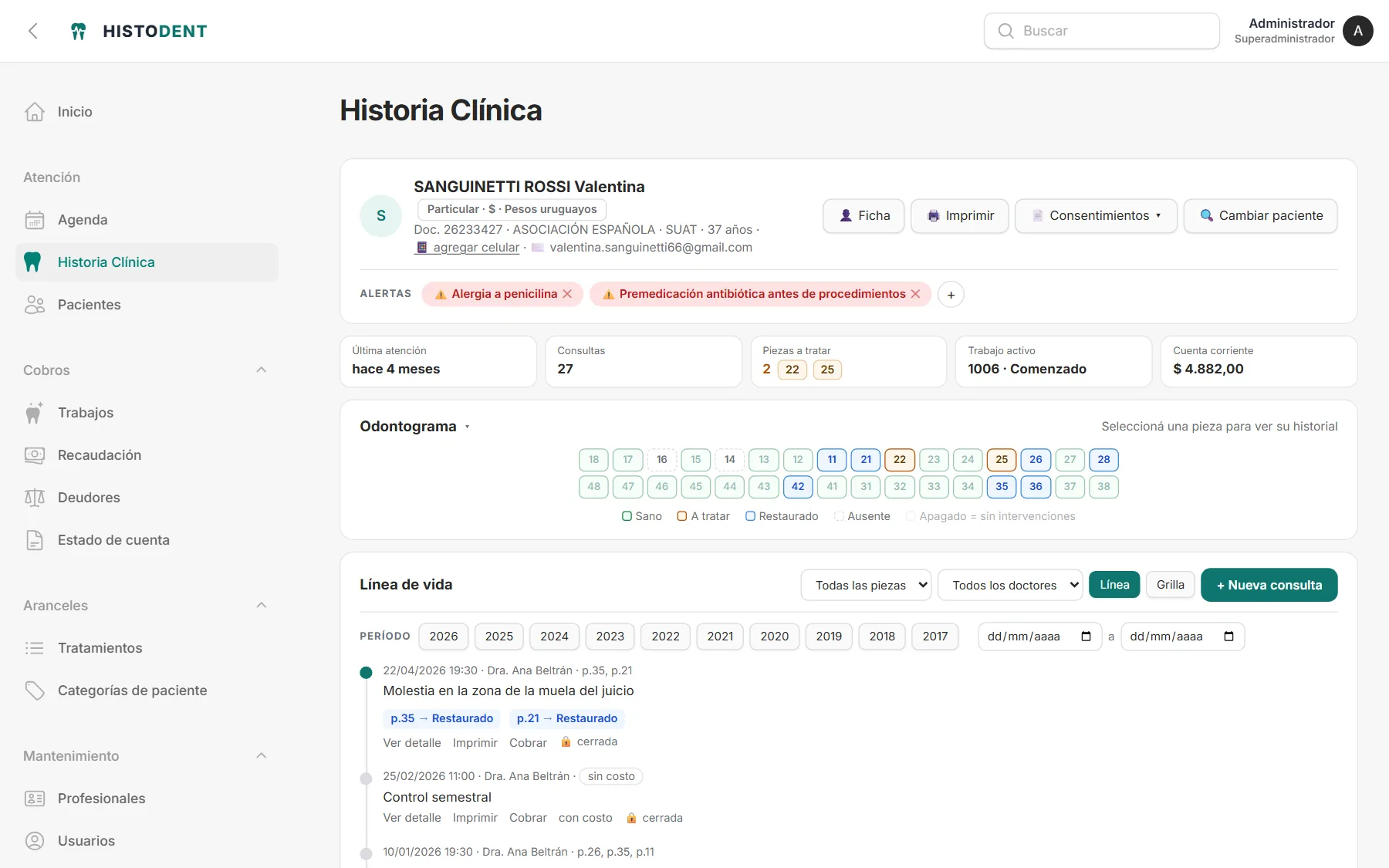
Task: Click the Imprimir button in patient header
Action: [960, 216]
